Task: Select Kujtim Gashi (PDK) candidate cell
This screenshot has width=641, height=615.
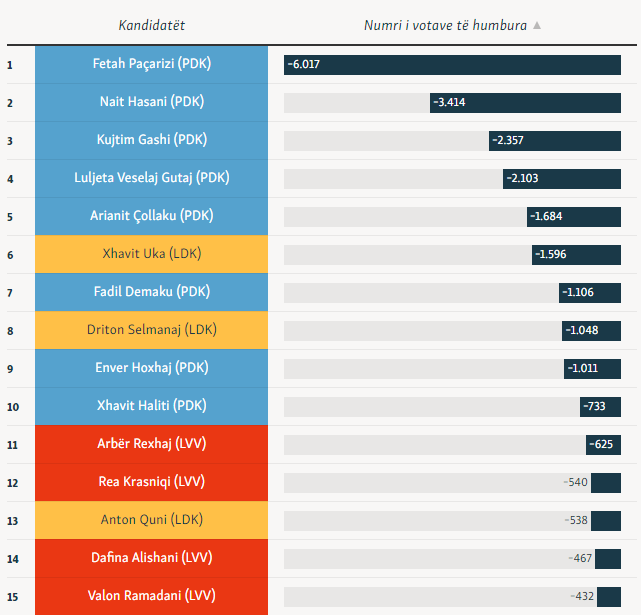Action: (x=151, y=140)
